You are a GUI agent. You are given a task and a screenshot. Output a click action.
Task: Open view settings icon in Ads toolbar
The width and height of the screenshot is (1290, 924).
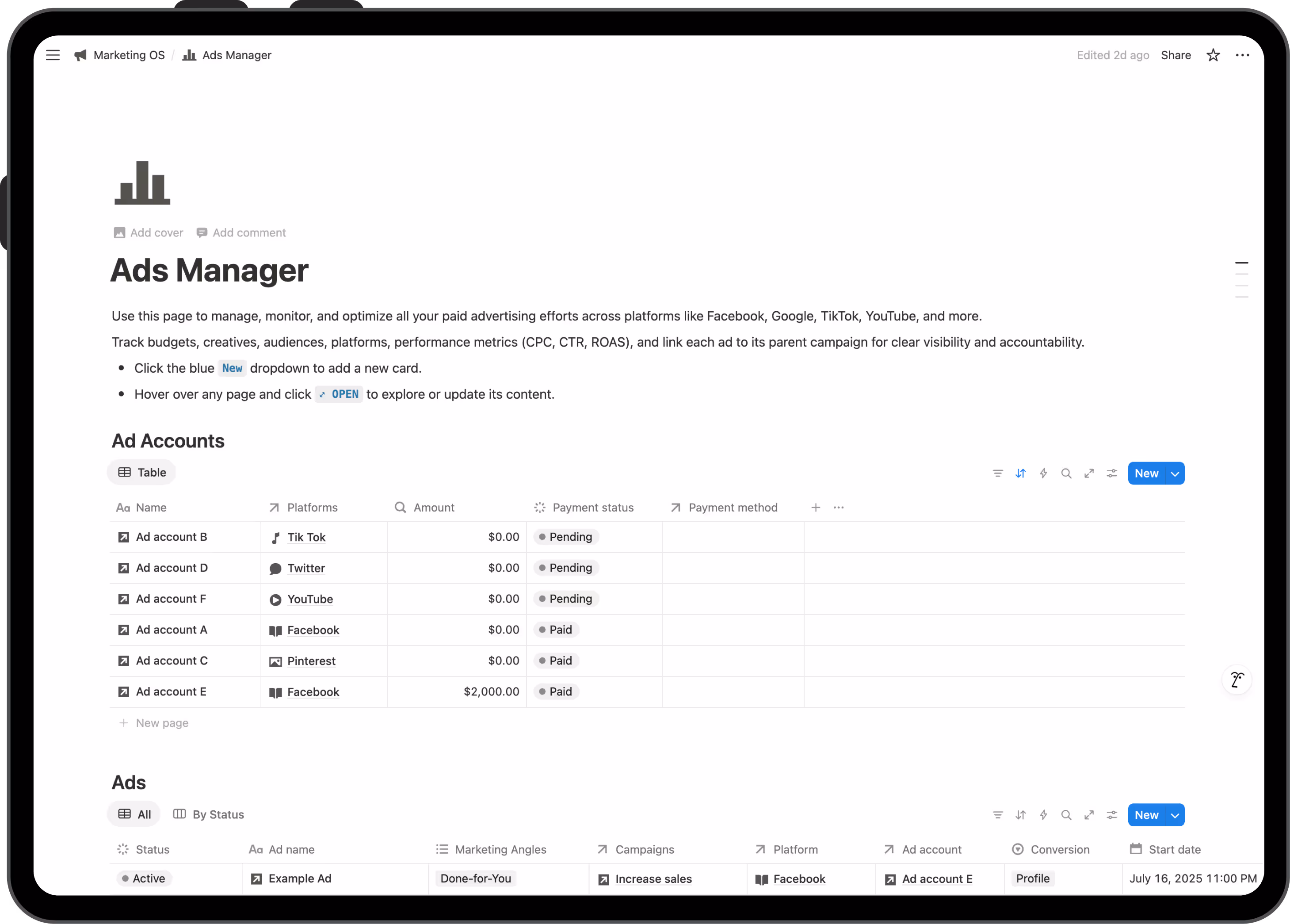1111,815
